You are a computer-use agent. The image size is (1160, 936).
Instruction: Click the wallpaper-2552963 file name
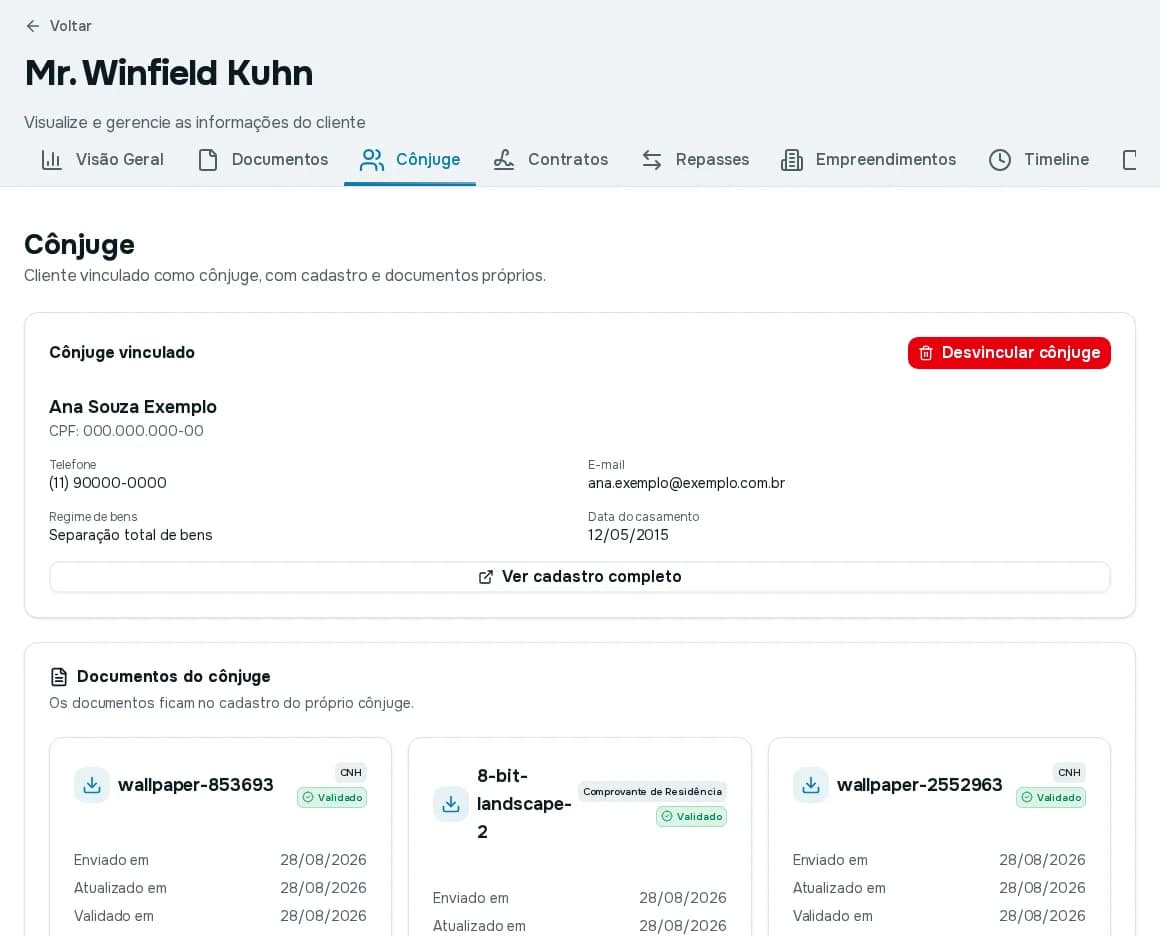click(x=920, y=785)
